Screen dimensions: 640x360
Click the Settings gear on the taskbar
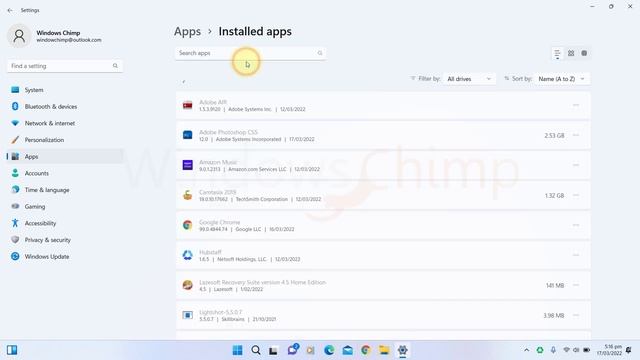pos(402,350)
